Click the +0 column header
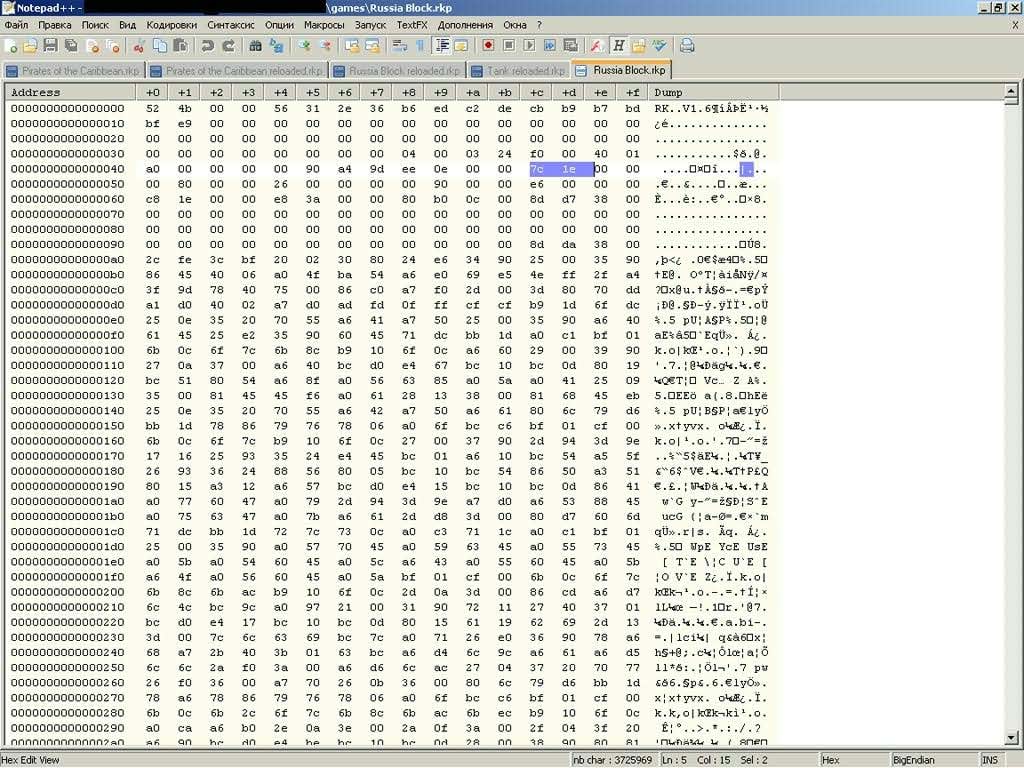 tap(152, 92)
